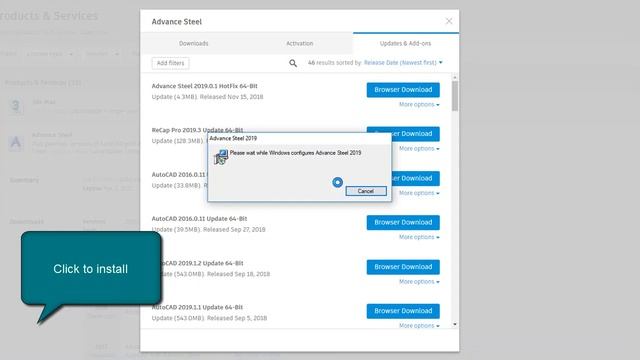The width and height of the screenshot is (640, 360).
Task: Click the Advance Steel 'A' icon in background page
Action: tap(16, 143)
